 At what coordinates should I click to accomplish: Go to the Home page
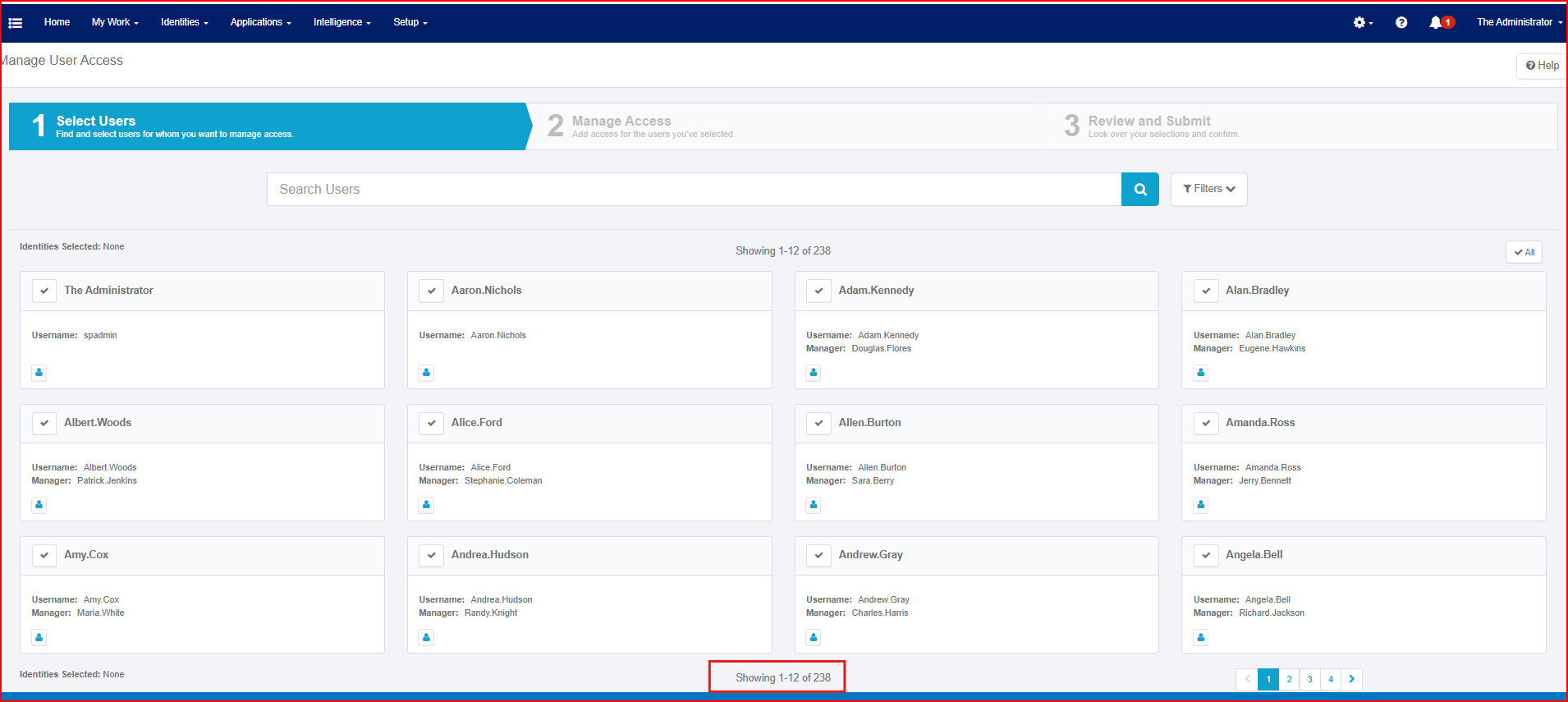pyautogui.click(x=57, y=22)
